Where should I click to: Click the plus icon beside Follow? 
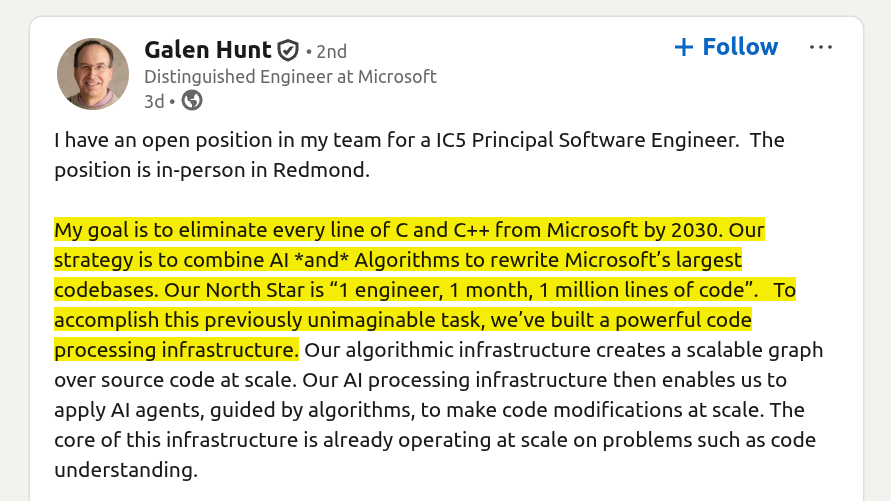[x=685, y=47]
